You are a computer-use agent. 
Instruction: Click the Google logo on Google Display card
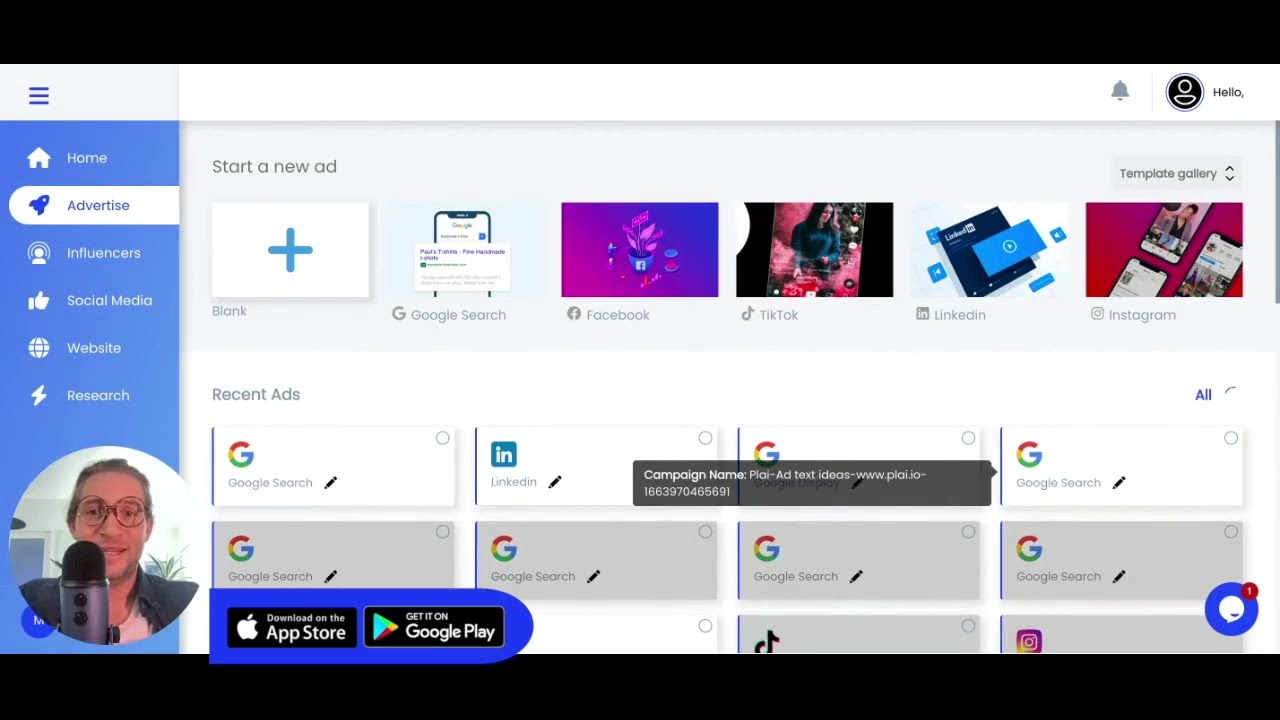tap(767, 452)
